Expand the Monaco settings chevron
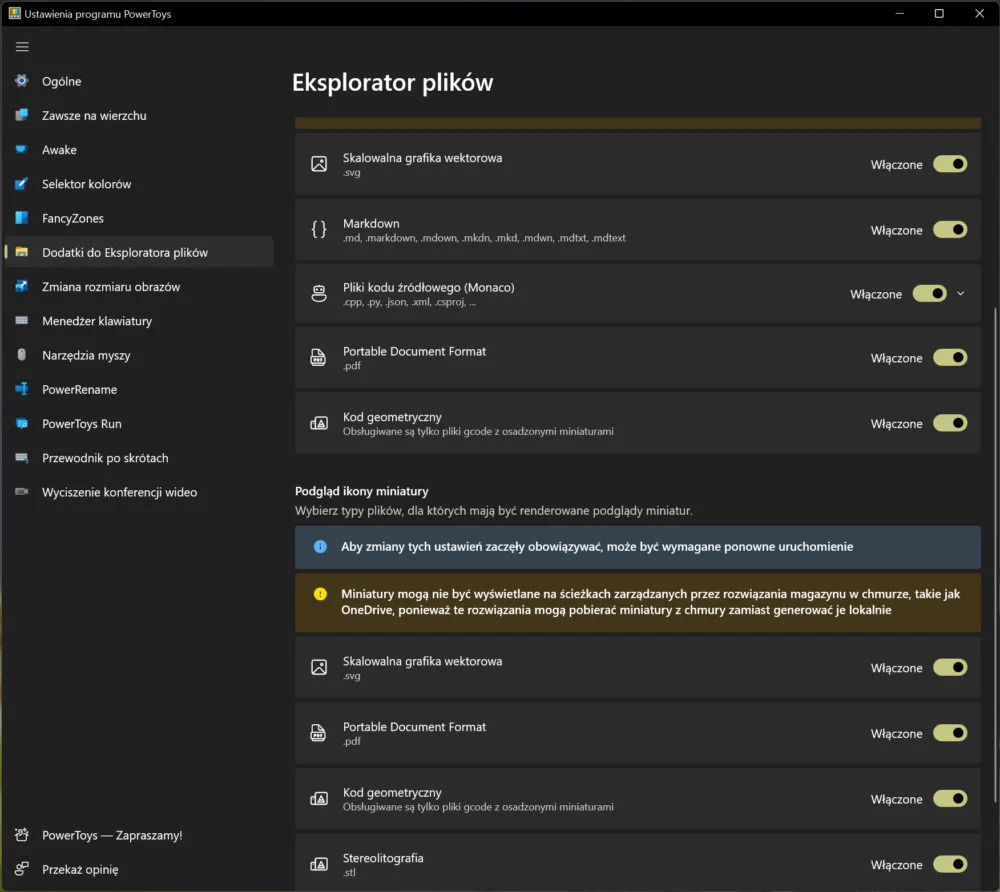This screenshot has height=892, width=1000. (960, 293)
